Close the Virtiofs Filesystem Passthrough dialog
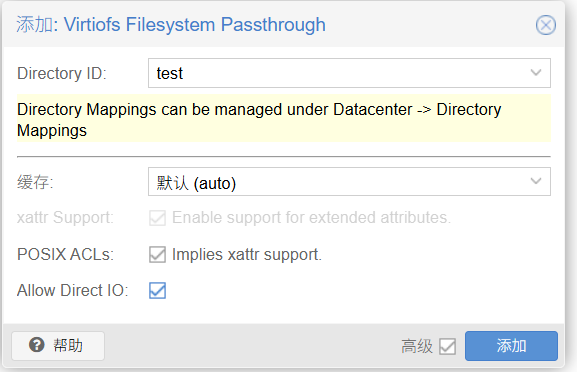Screen dimensions: 577x372 [x=545, y=25]
